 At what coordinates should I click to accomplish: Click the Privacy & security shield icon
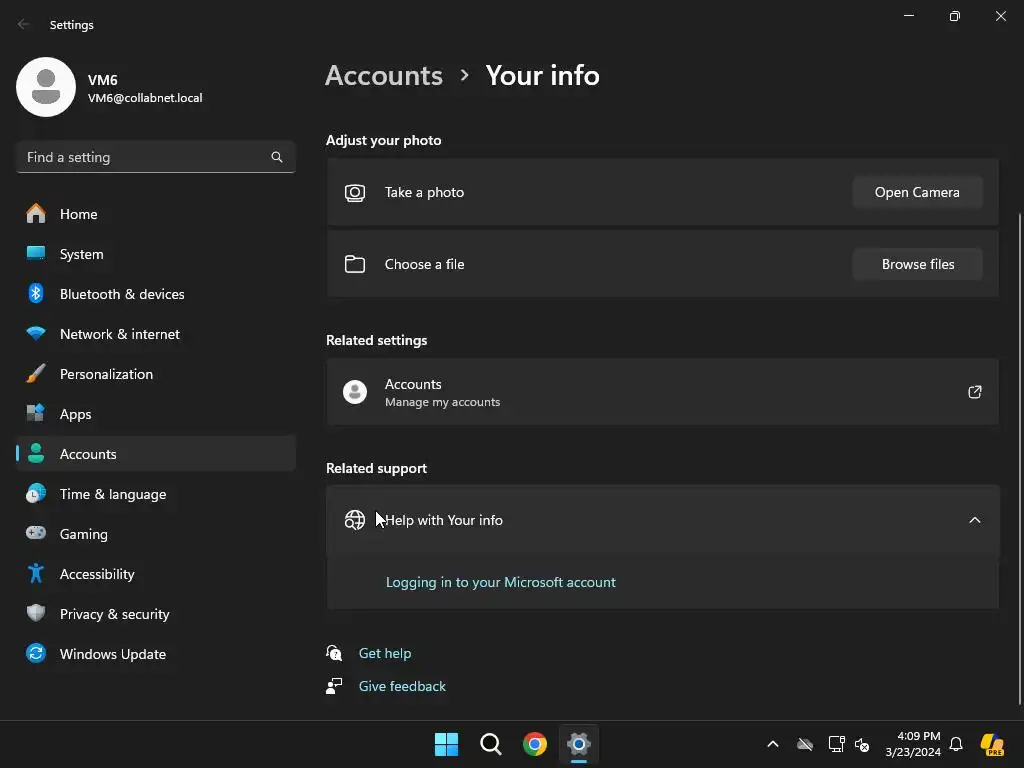click(x=36, y=614)
